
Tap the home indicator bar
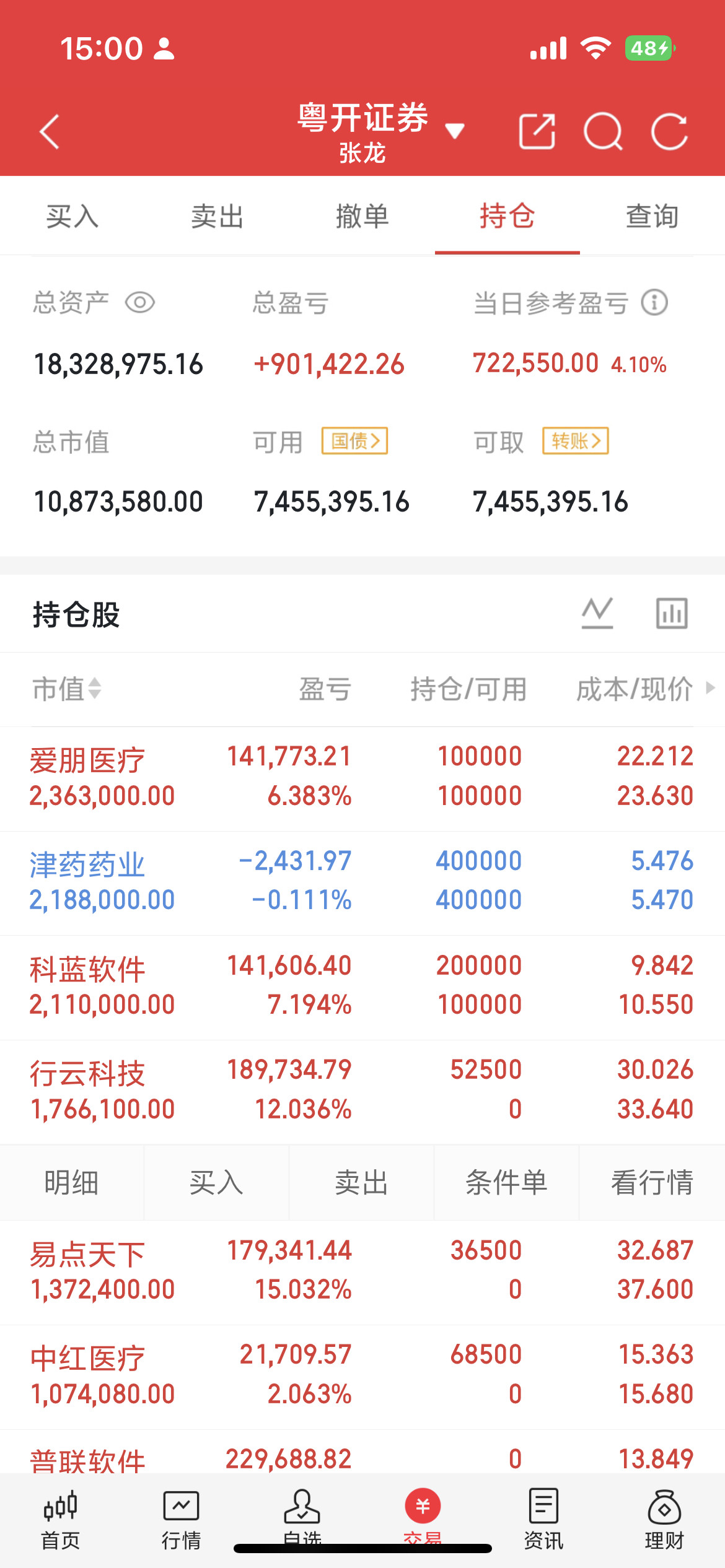(x=362, y=1548)
